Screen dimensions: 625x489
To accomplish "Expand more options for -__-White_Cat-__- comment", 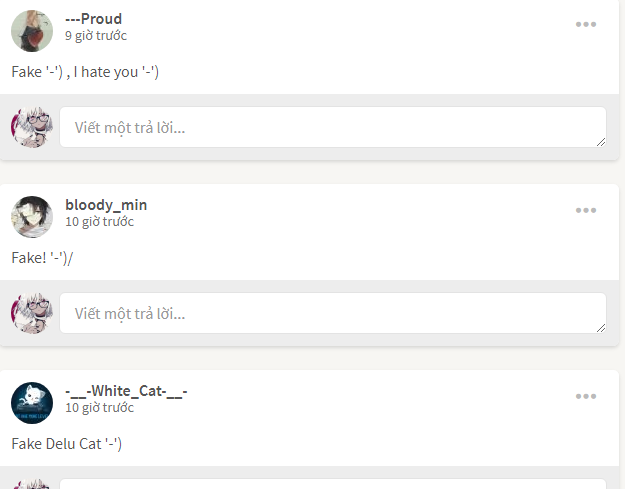I will pyautogui.click(x=586, y=396).
